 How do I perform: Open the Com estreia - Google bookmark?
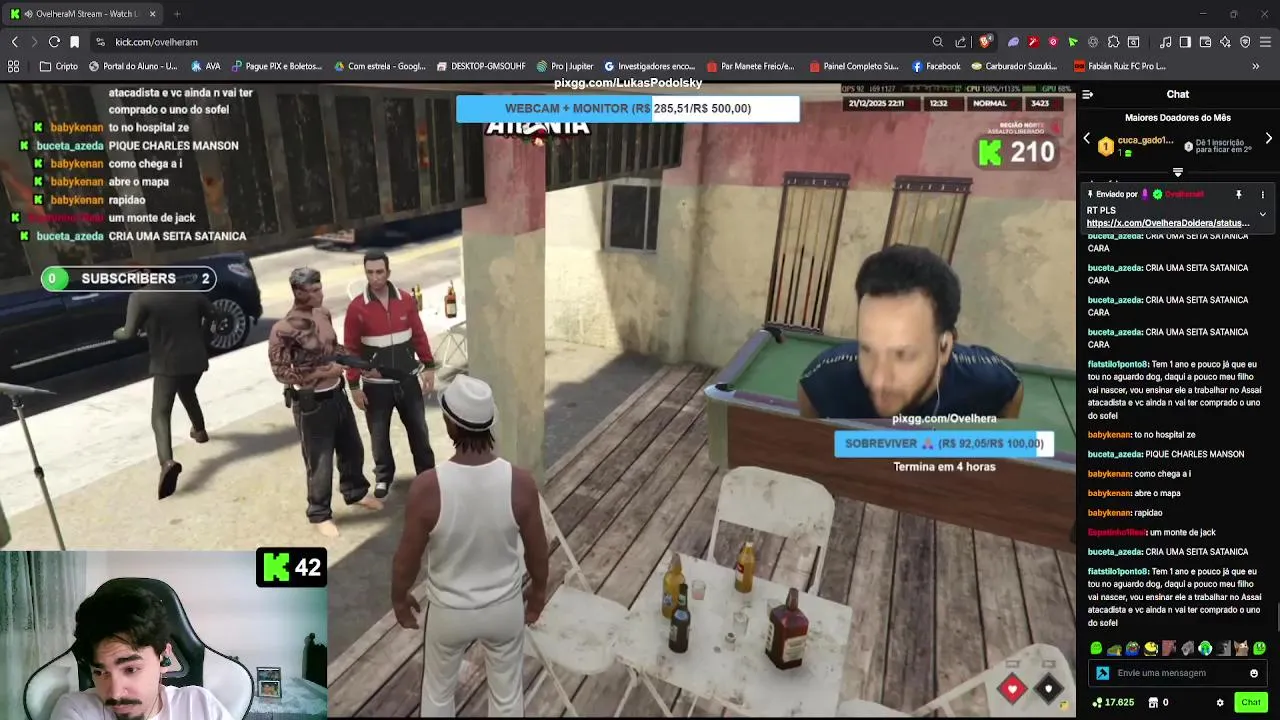click(380, 66)
